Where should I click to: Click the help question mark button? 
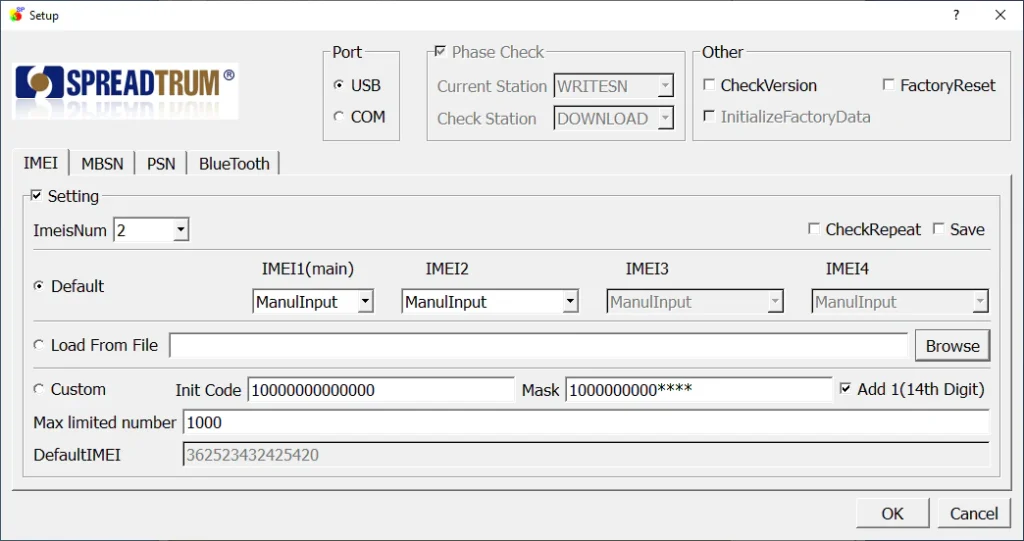click(x=956, y=15)
